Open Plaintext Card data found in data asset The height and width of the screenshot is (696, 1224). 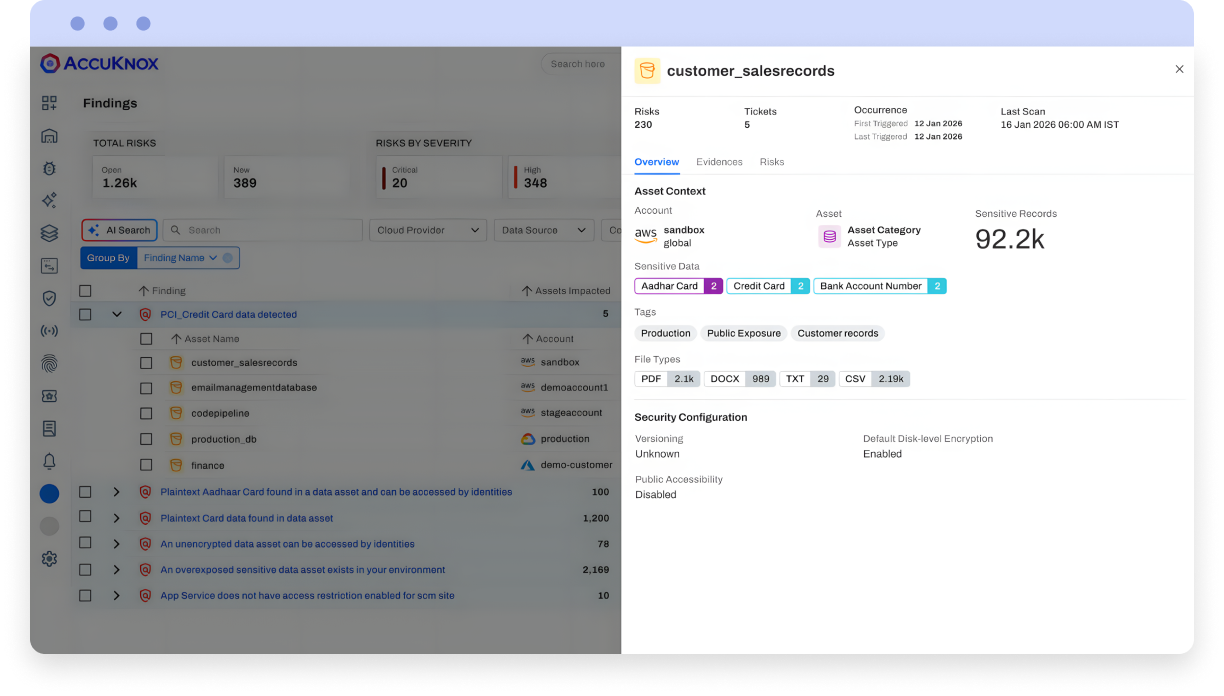click(247, 518)
